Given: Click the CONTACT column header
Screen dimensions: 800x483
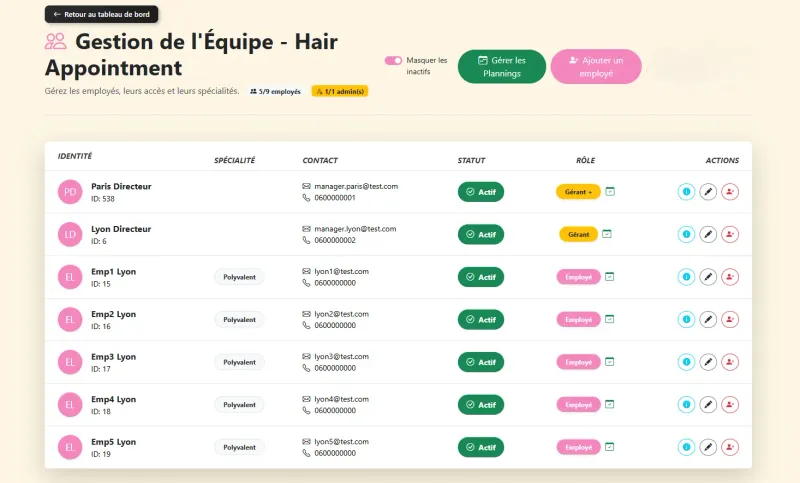Looking at the screenshot, I should click(320, 160).
